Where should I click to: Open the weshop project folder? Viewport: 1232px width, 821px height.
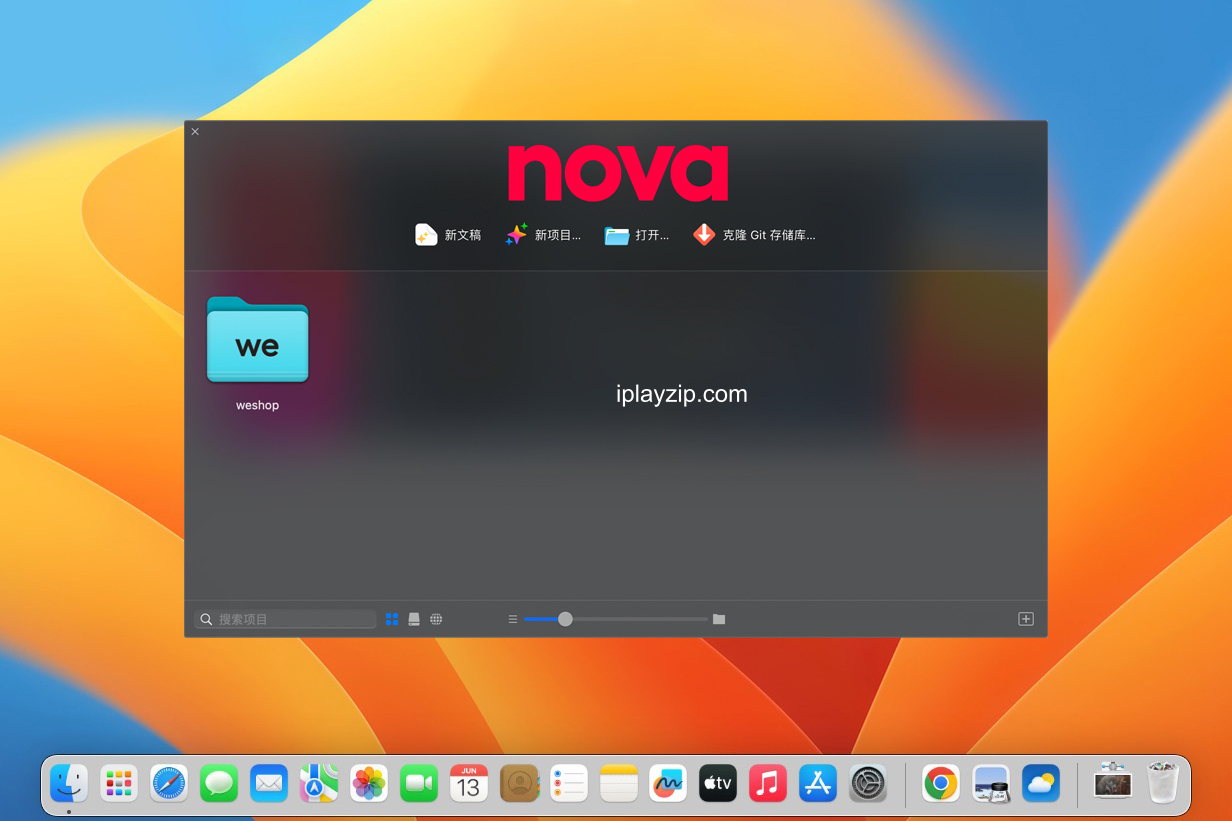[x=257, y=341]
